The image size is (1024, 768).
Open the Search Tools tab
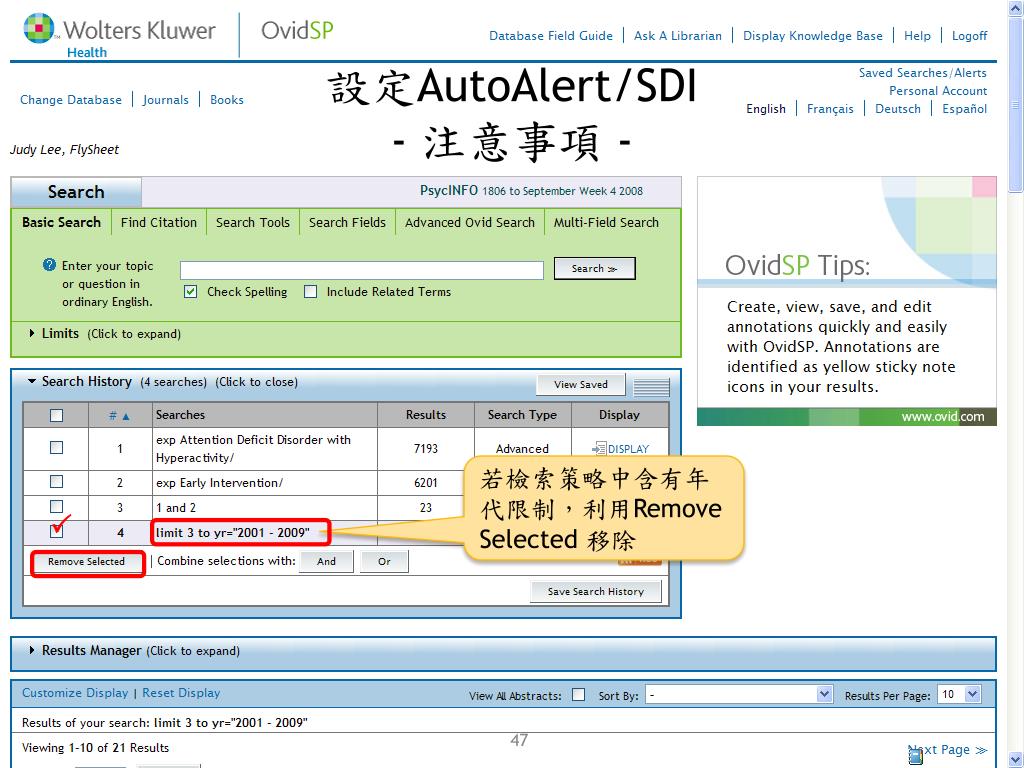click(x=253, y=222)
